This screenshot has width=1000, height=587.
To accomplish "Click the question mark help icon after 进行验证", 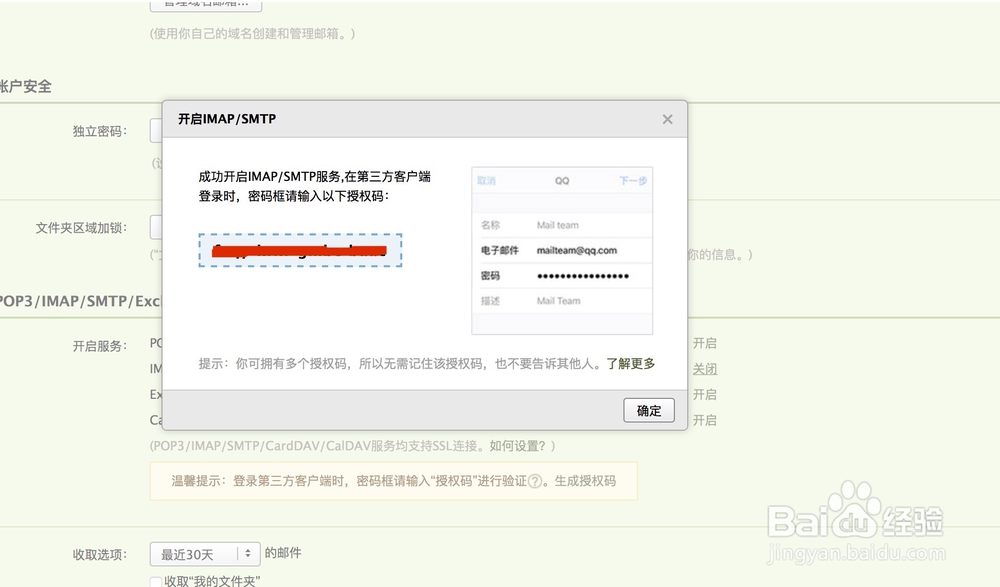I will click(535, 481).
